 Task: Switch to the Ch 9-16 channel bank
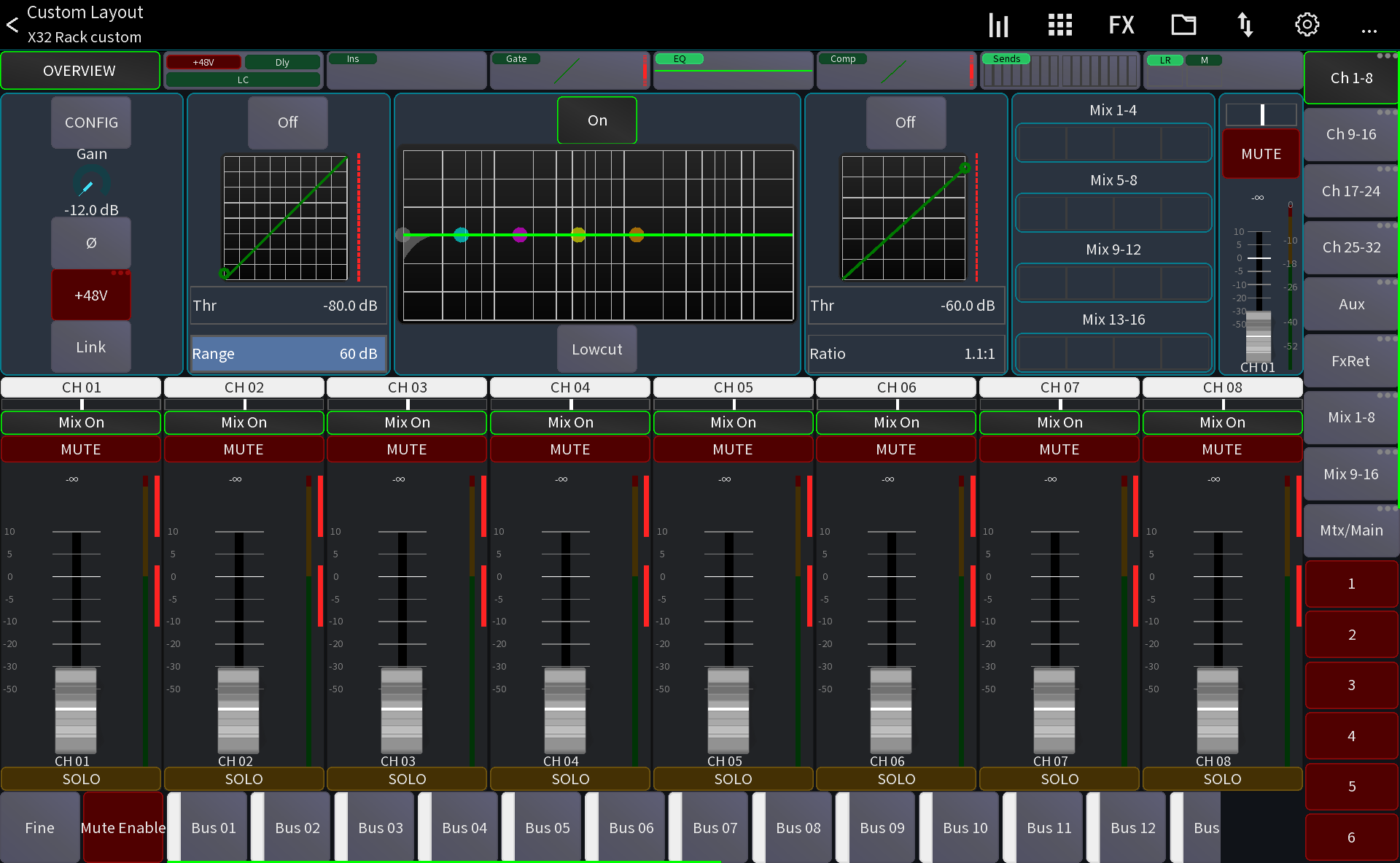coord(1350,134)
